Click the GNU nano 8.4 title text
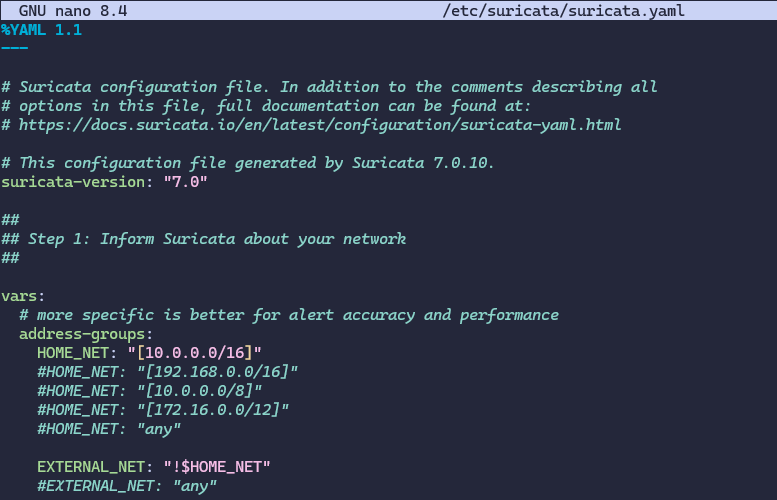The image size is (777, 500). click(x=73, y=11)
